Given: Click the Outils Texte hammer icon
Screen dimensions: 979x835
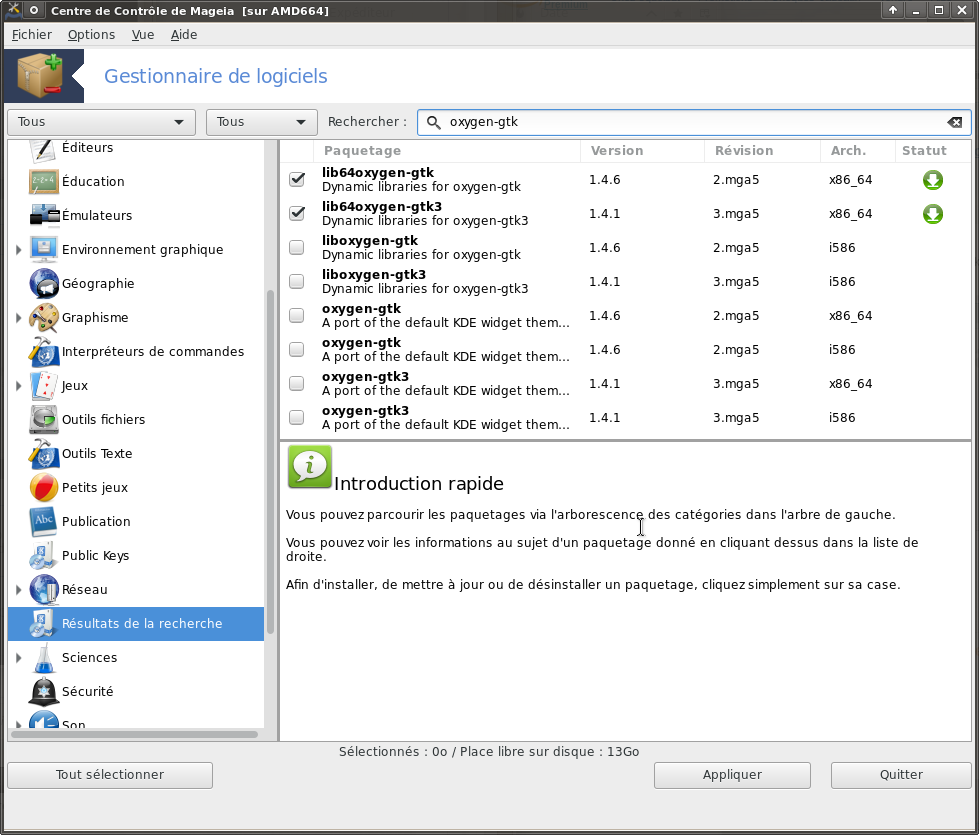Looking at the screenshot, I should [44, 454].
